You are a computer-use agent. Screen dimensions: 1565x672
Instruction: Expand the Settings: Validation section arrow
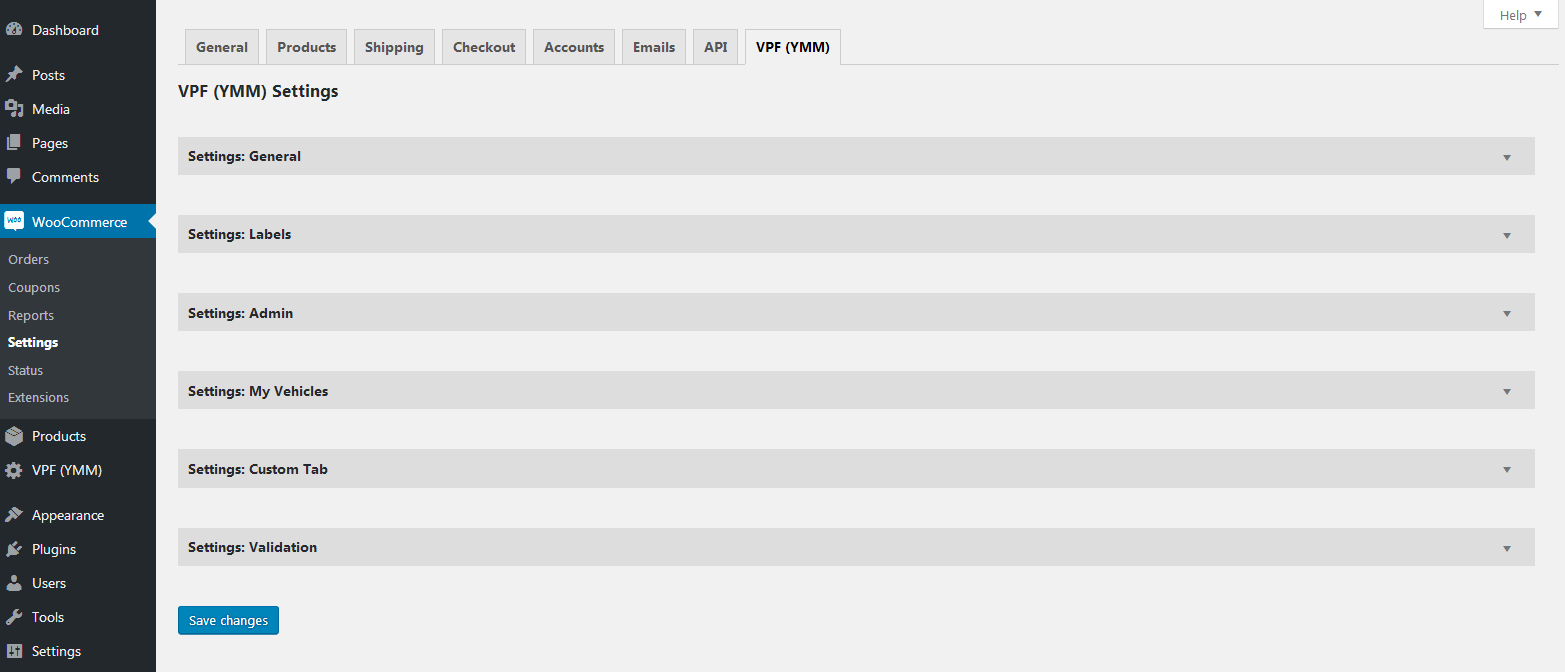click(1507, 548)
